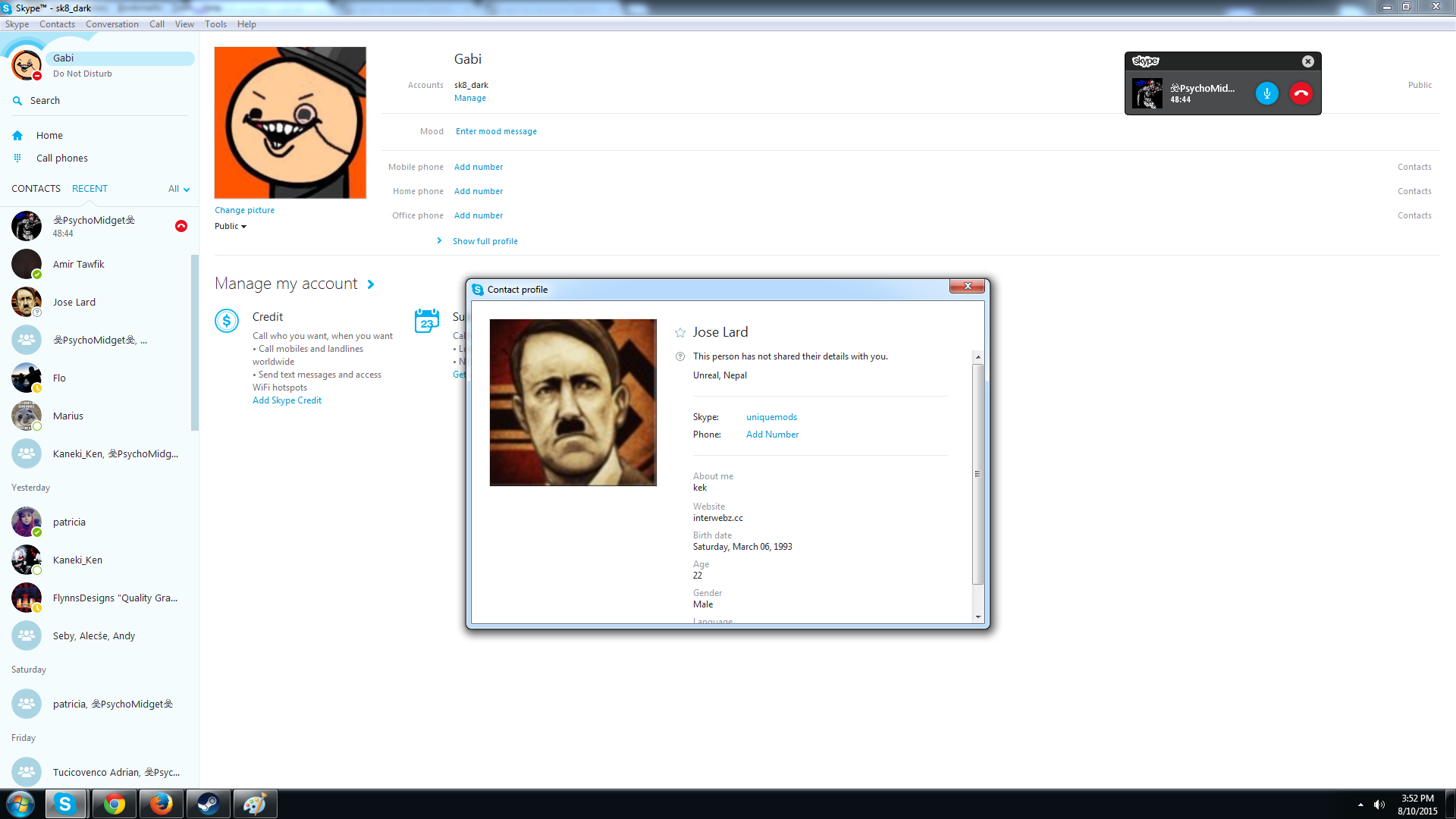
Task: Click Add Skype Credit link
Action: pos(287,400)
